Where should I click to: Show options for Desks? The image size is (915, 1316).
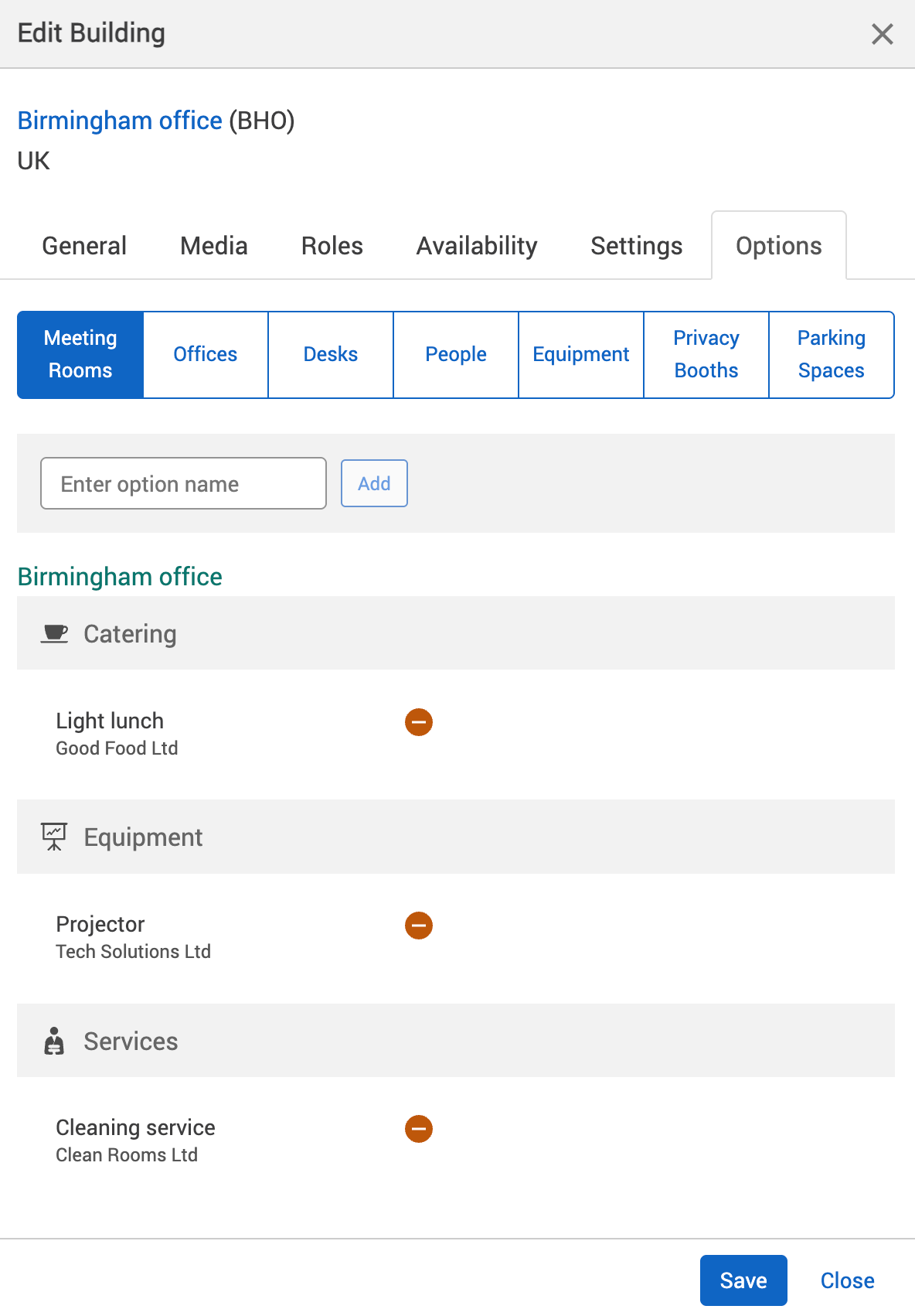(x=331, y=355)
